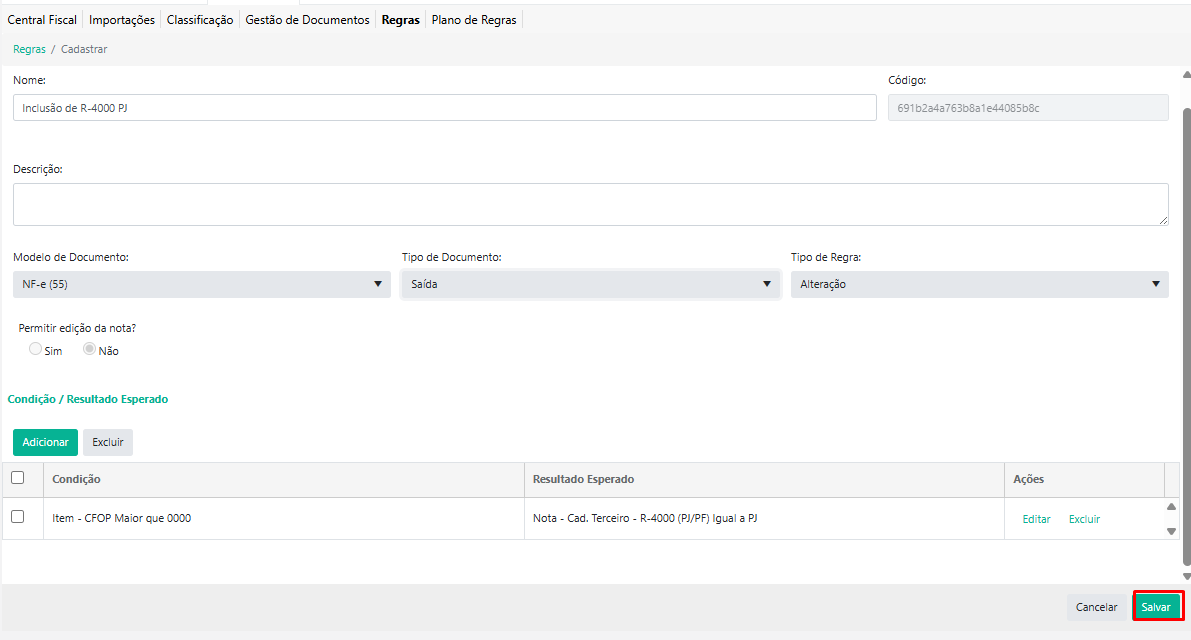Click the Regras breadcrumb link
Screen dimensions: 1191x640
(29, 49)
